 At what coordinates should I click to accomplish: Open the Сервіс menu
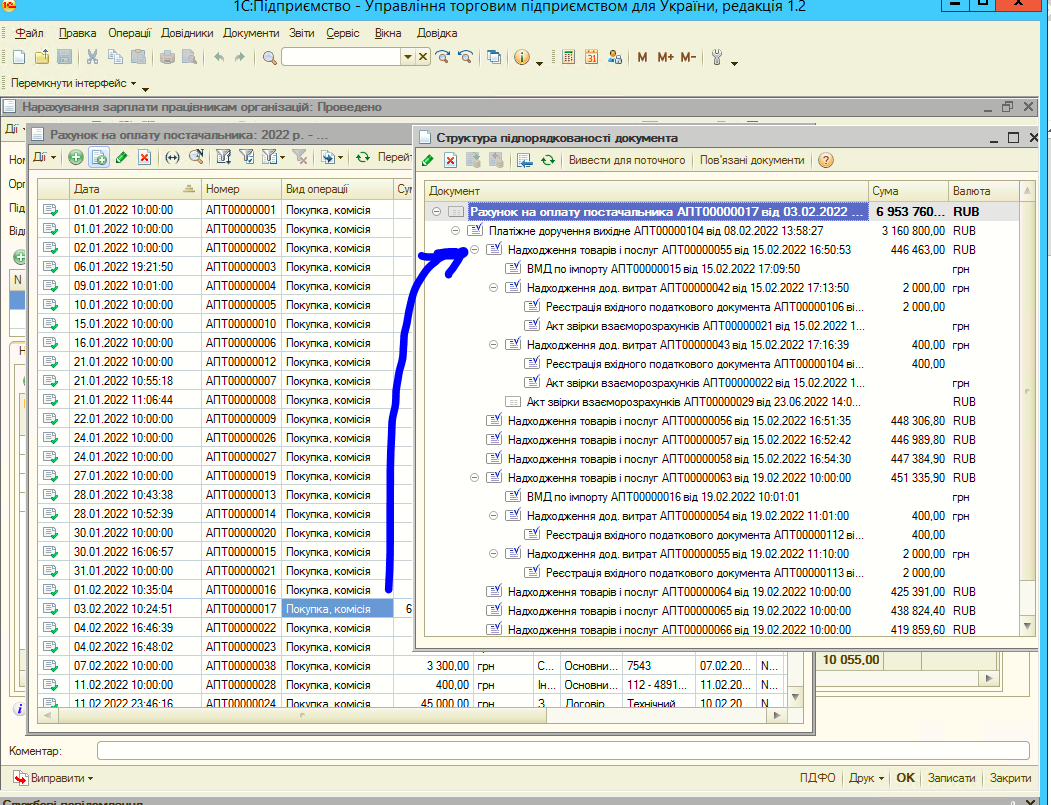[x=343, y=33]
